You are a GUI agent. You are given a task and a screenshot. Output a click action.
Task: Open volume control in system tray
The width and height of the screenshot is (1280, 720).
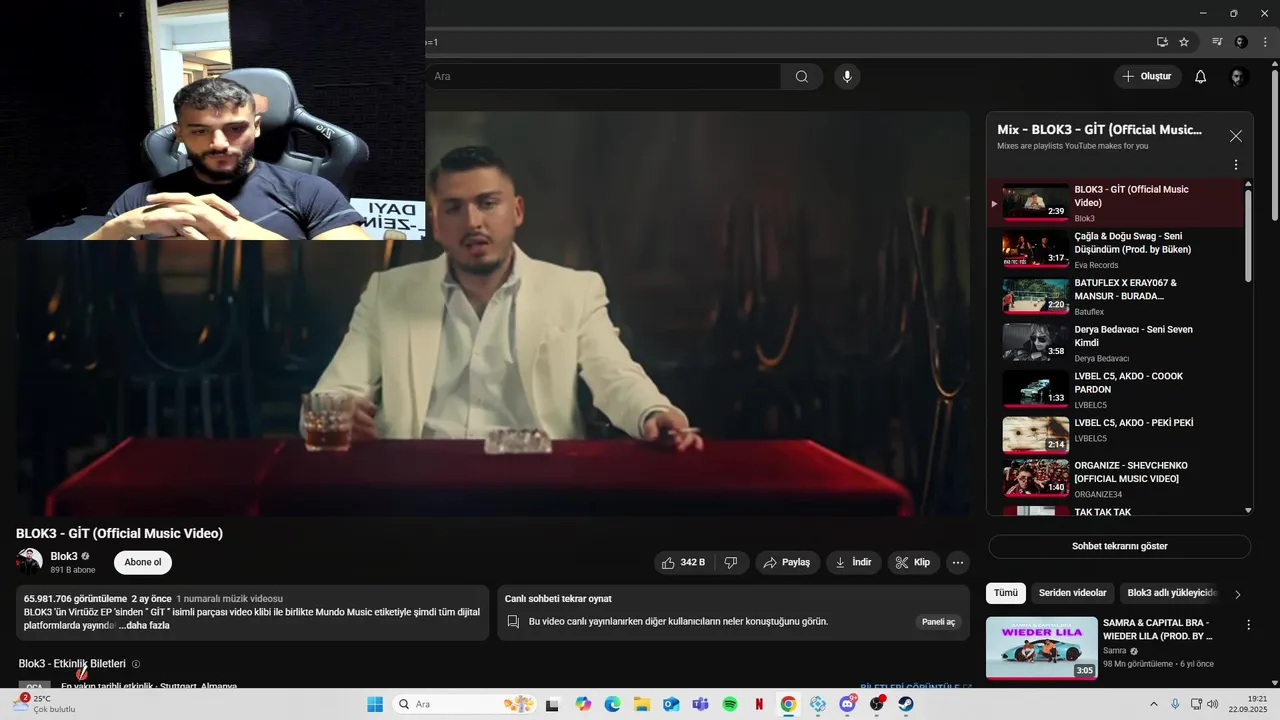coord(1213,704)
